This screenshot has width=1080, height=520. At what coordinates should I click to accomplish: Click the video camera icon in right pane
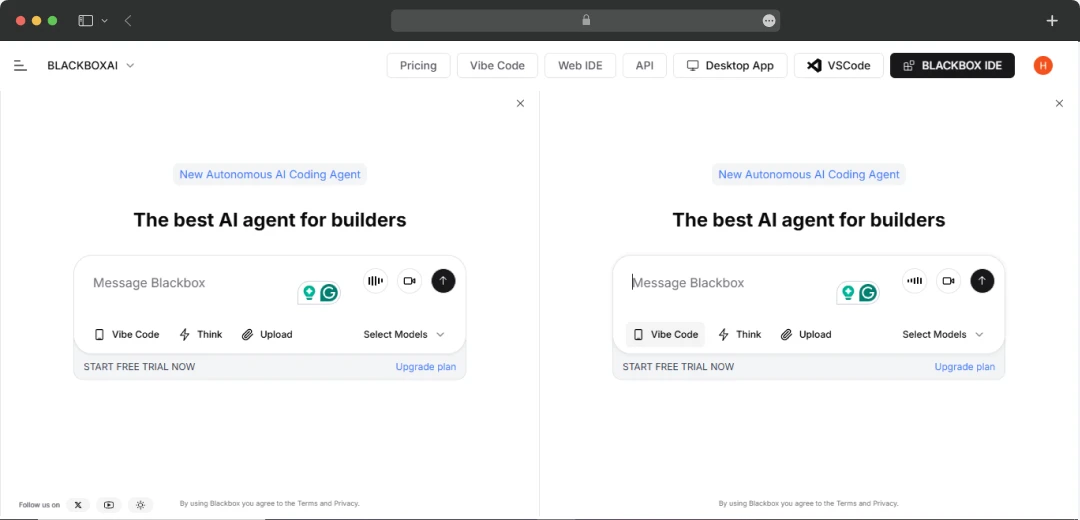(x=948, y=281)
